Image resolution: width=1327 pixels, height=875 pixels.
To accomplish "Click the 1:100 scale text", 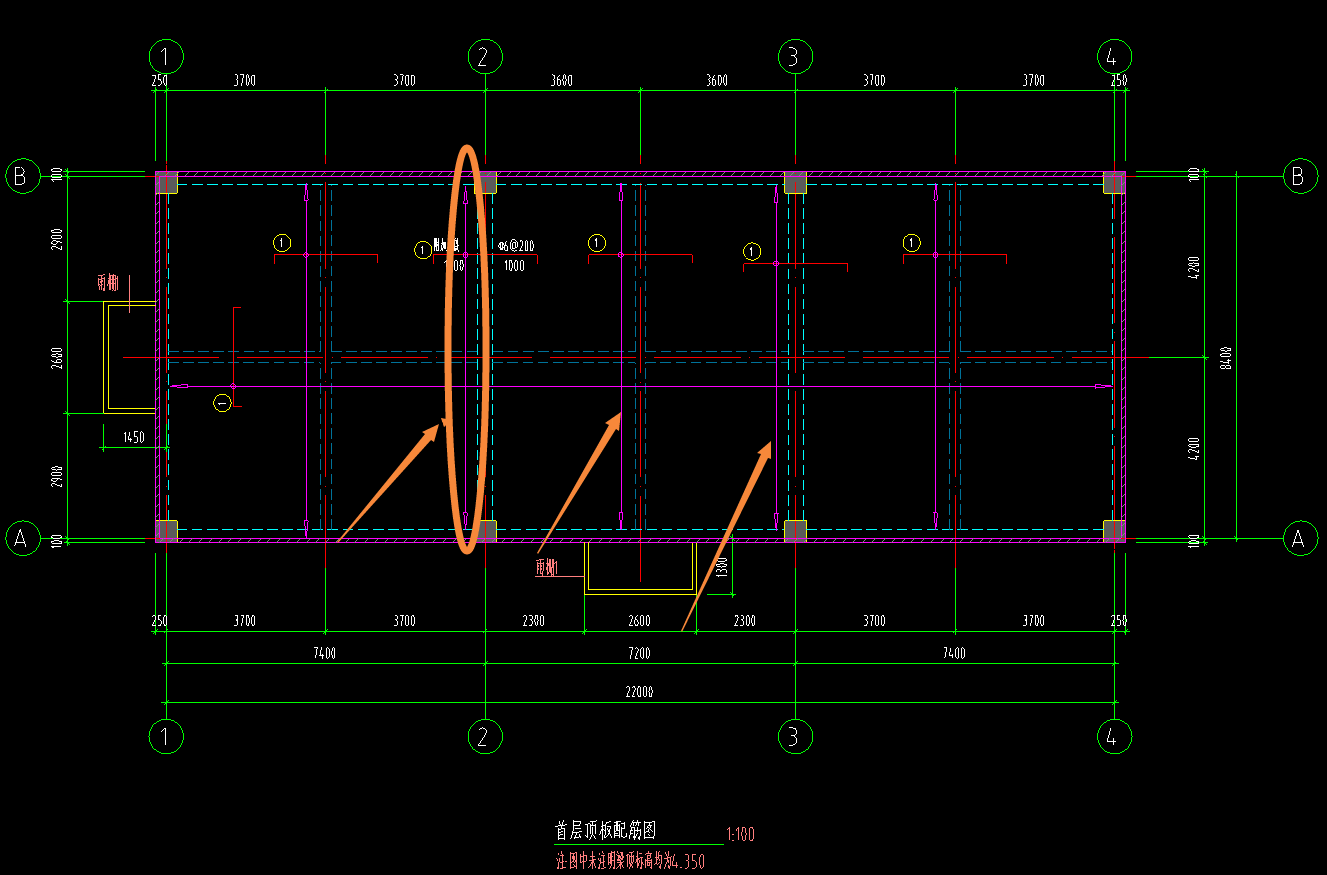I will tap(740, 834).
